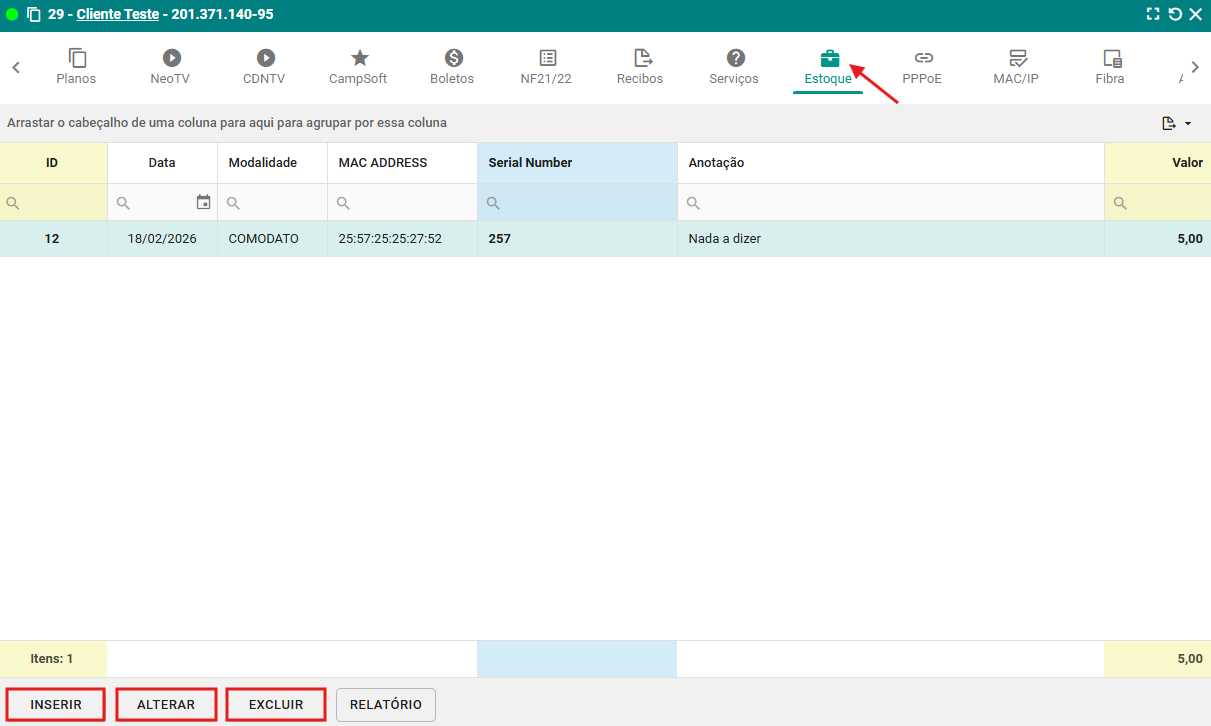The width and height of the screenshot is (1211, 726).
Task: Open the PPPoE link icon tab
Action: (x=923, y=59)
